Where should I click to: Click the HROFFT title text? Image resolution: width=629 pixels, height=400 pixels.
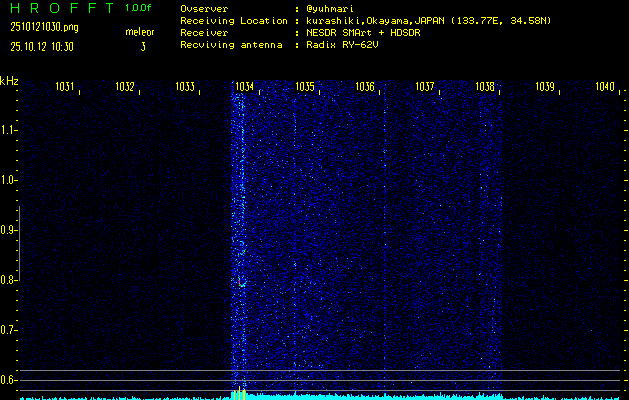click(x=62, y=8)
